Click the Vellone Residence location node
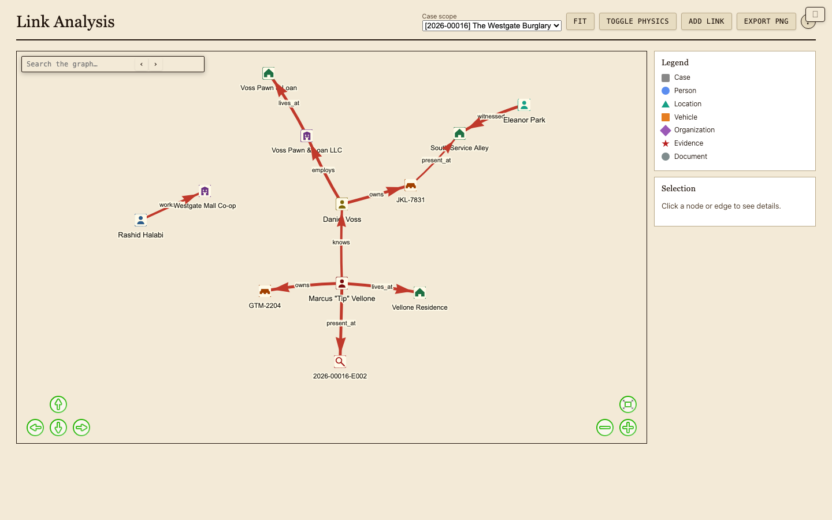Viewport: 832px width, 520px height. 420,292
